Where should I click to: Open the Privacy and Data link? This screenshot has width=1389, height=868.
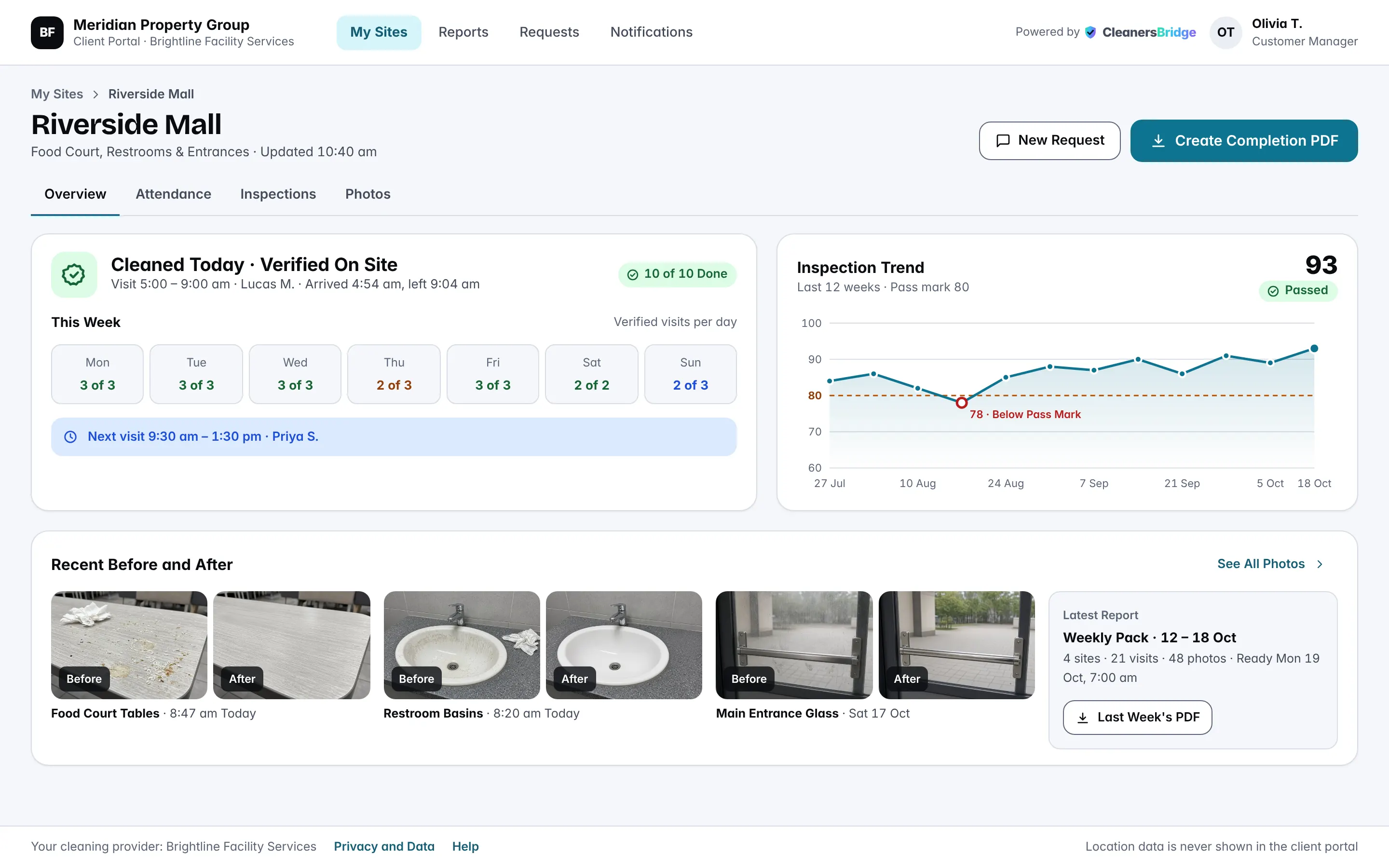pyautogui.click(x=384, y=847)
